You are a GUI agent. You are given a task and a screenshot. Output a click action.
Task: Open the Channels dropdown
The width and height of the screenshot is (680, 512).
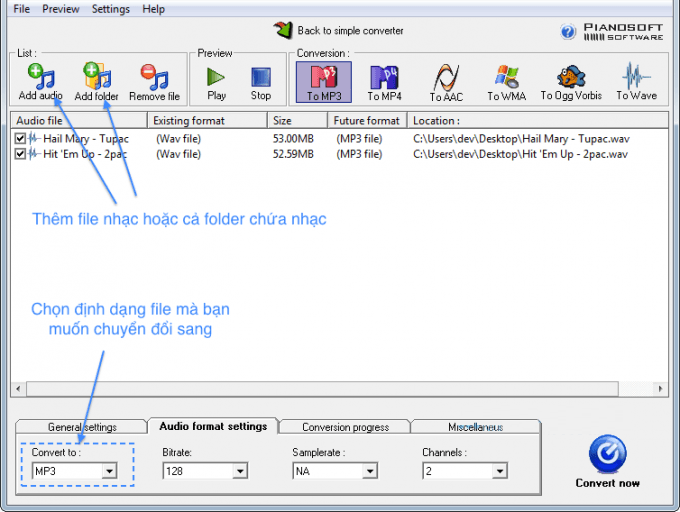[500, 471]
